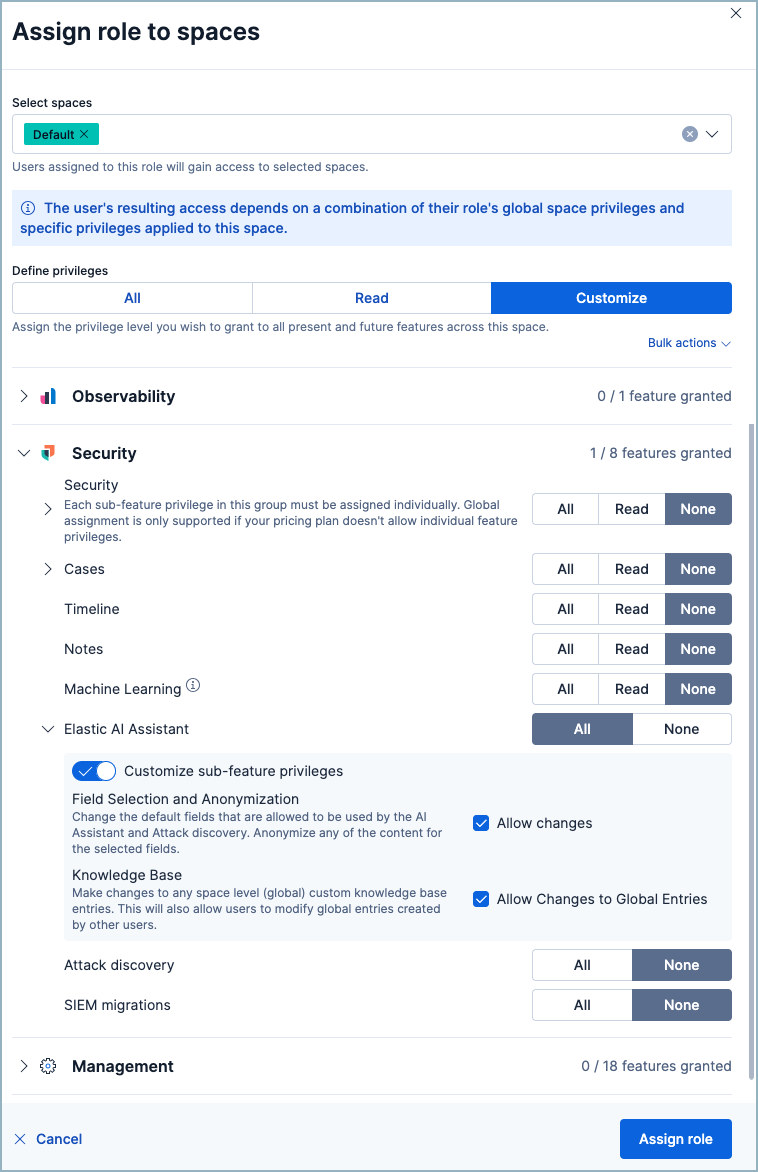Open the Select spaces dropdown arrow
Screen dimensions: 758x1172
coord(712,133)
